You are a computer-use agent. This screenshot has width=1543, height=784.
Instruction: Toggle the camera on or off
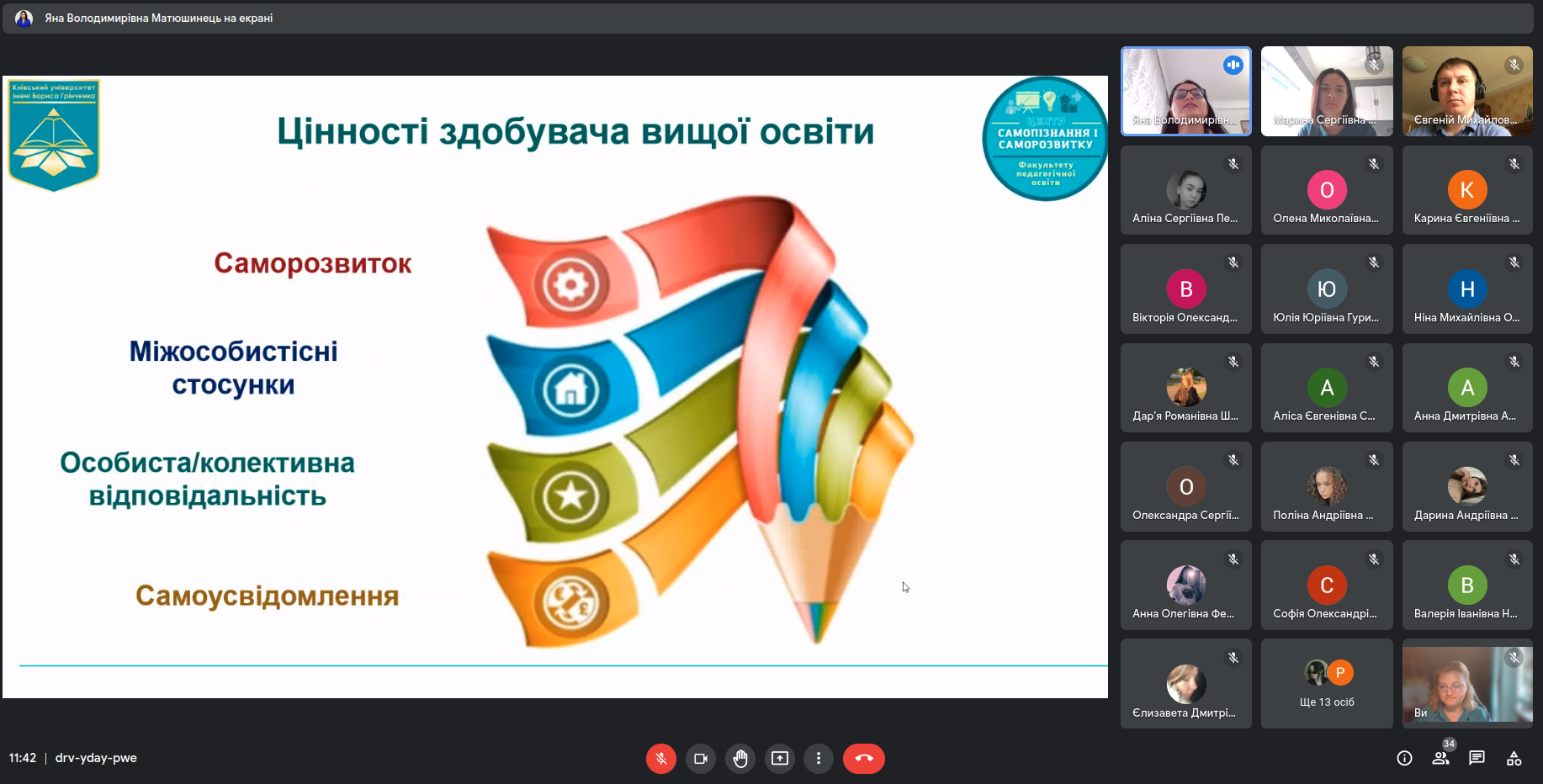coord(700,758)
